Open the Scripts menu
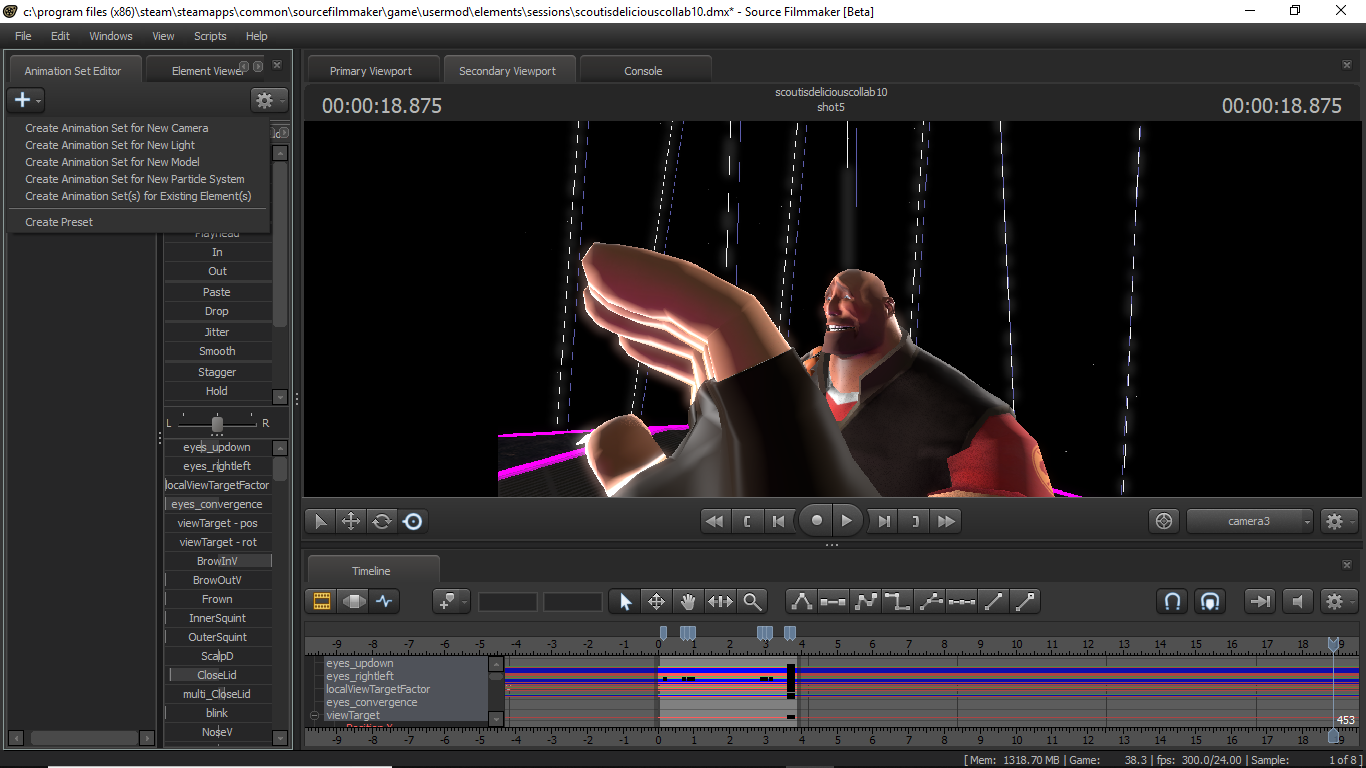 210,36
